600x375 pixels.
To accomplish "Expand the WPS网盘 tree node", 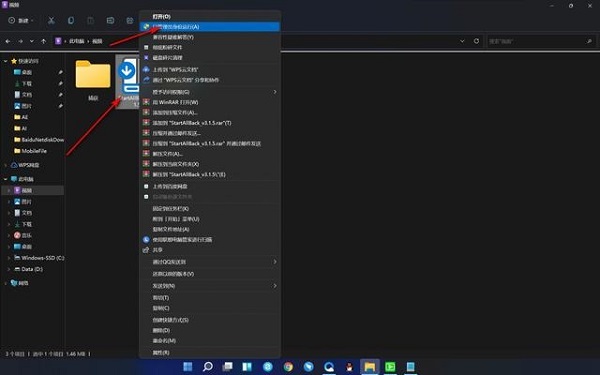I will click(x=5, y=165).
